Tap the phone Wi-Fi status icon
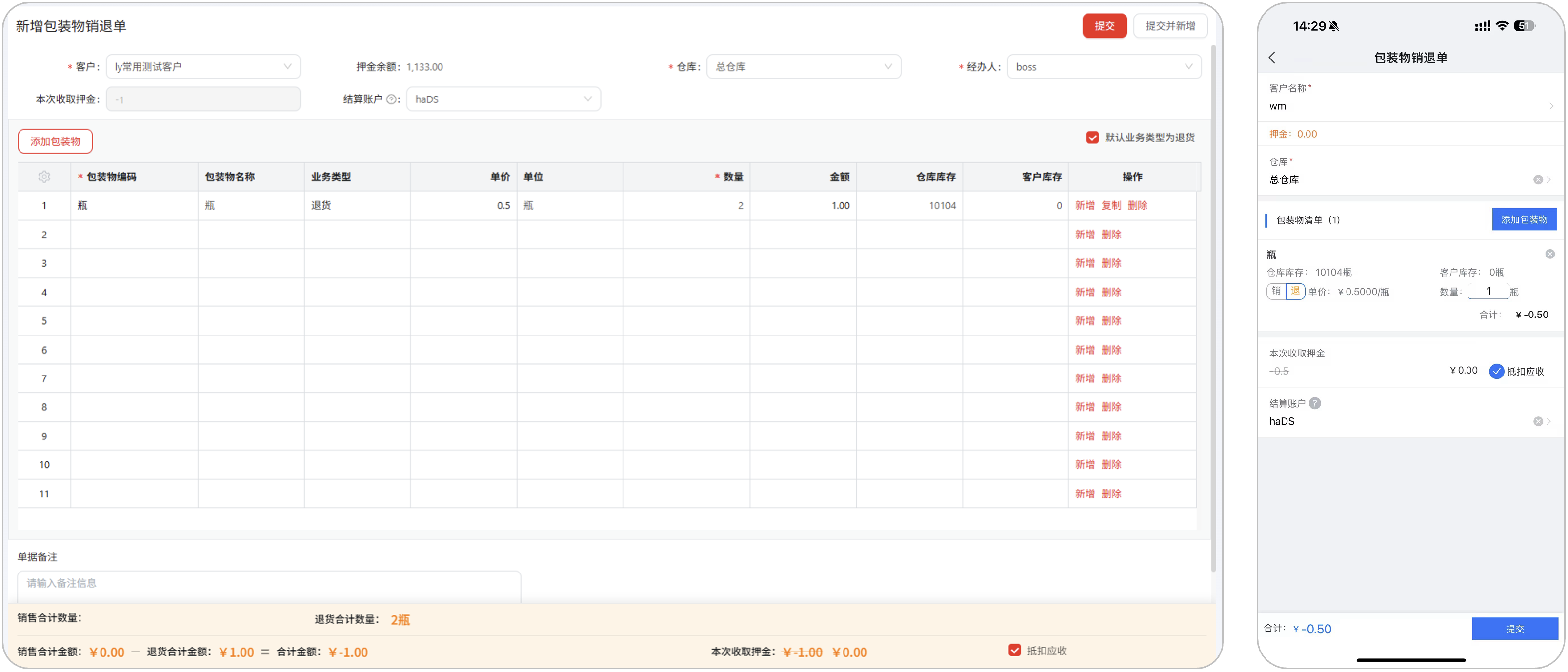This screenshot has width=1568, height=672. click(x=1502, y=25)
